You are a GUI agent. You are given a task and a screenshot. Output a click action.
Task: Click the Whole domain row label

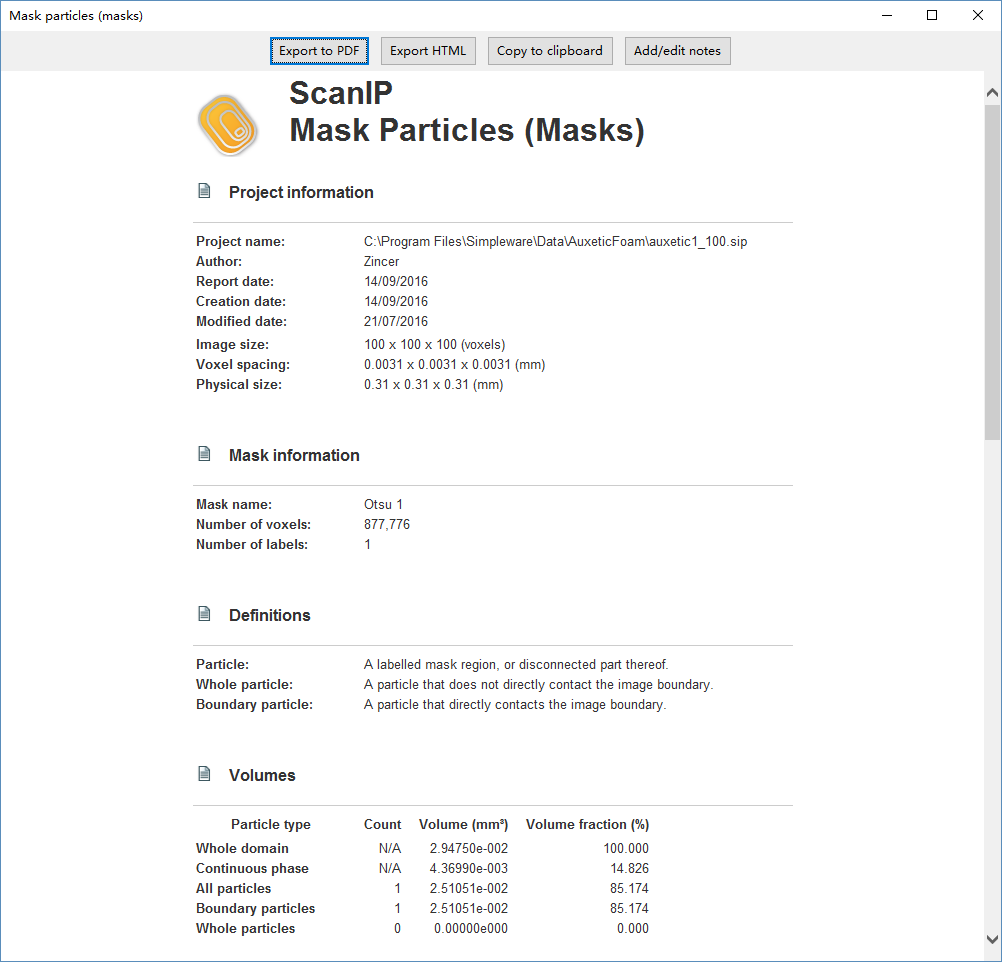click(x=242, y=848)
